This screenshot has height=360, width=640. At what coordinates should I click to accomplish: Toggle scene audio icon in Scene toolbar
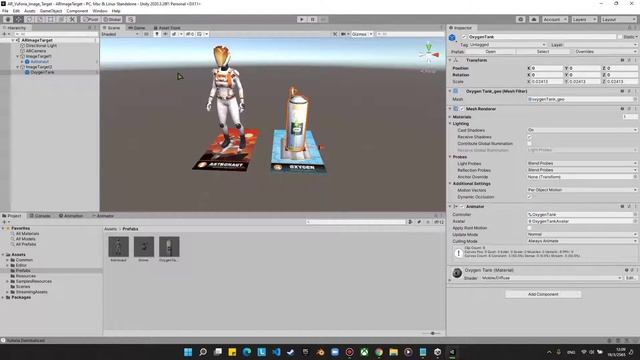(165, 34)
